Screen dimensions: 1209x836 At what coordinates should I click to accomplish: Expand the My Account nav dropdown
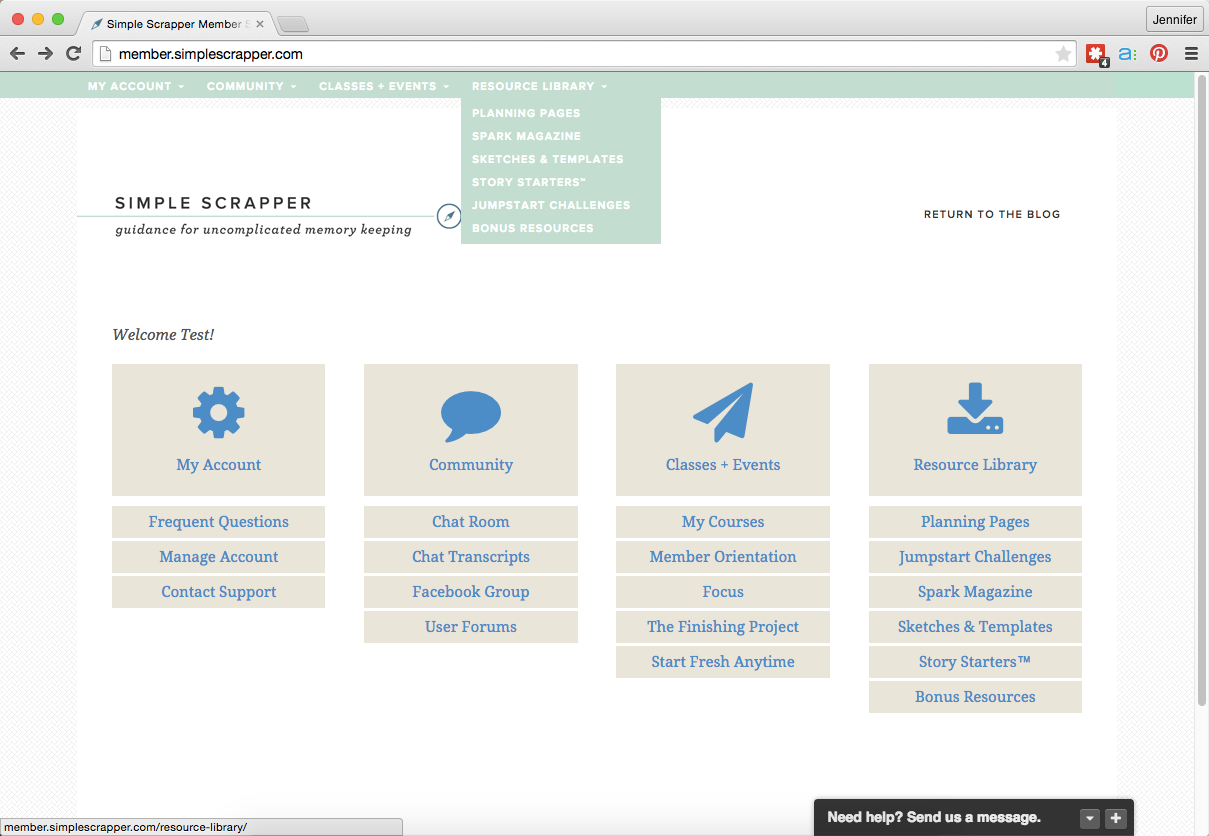pyautogui.click(x=135, y=86)
